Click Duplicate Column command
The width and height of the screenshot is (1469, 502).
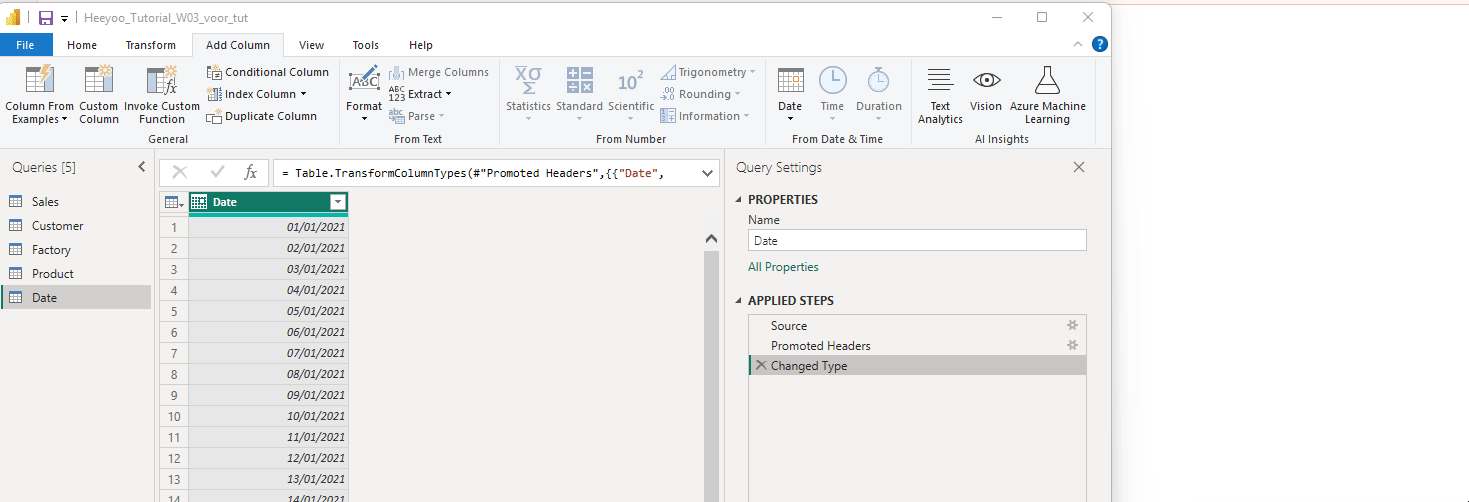pos(262,116)
